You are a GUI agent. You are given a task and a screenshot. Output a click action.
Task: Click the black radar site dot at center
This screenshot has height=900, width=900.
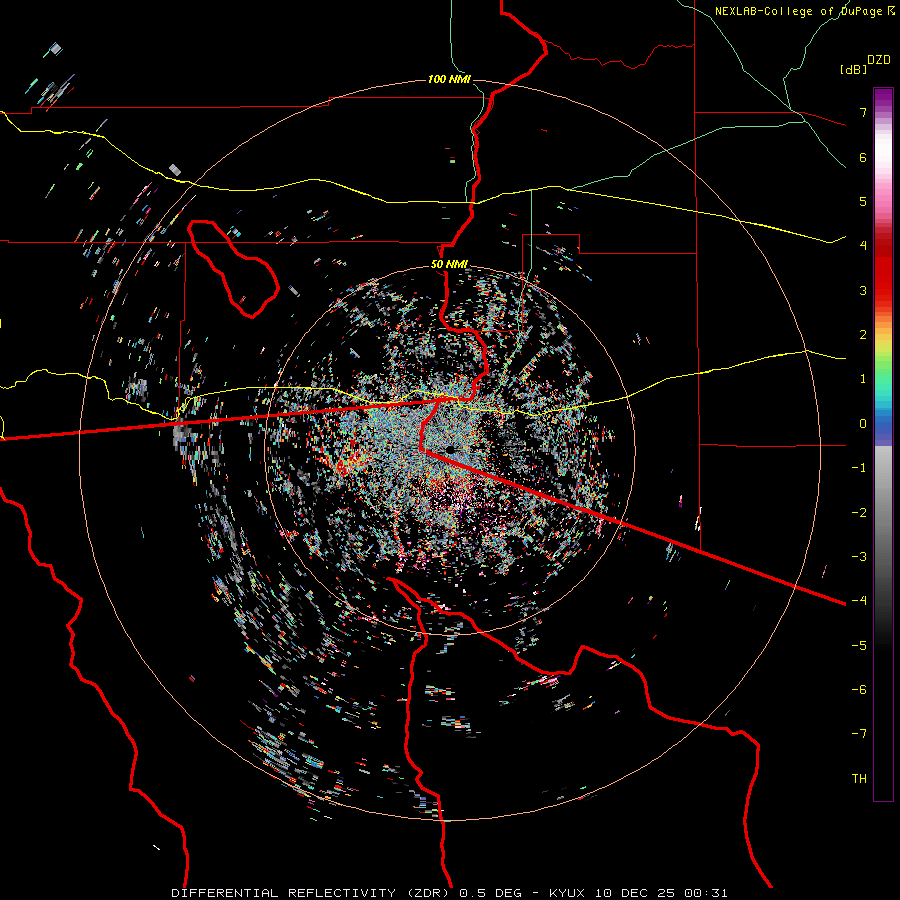(x=451, y=449)
